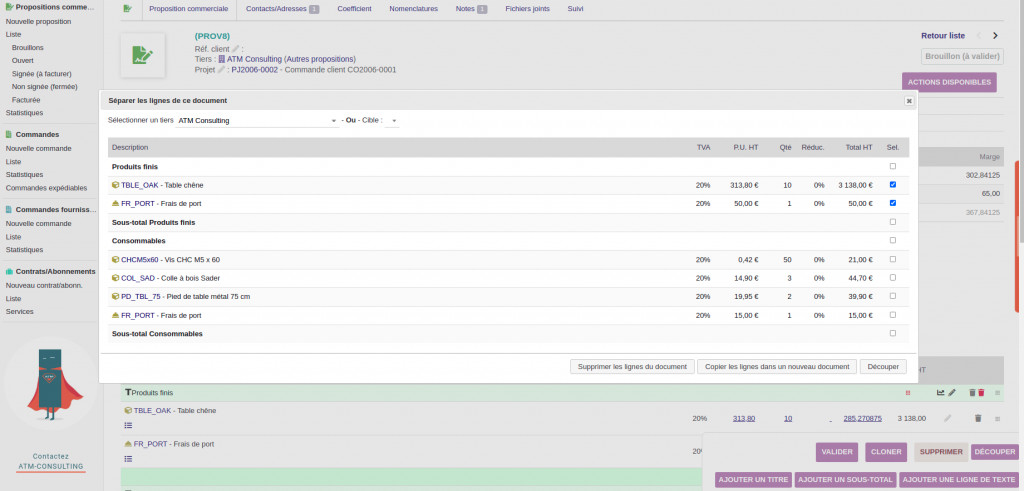Select the COL_SAD Colle à bois checkbox
This screenshot has width=1024, height=491.
pos(892,278)
